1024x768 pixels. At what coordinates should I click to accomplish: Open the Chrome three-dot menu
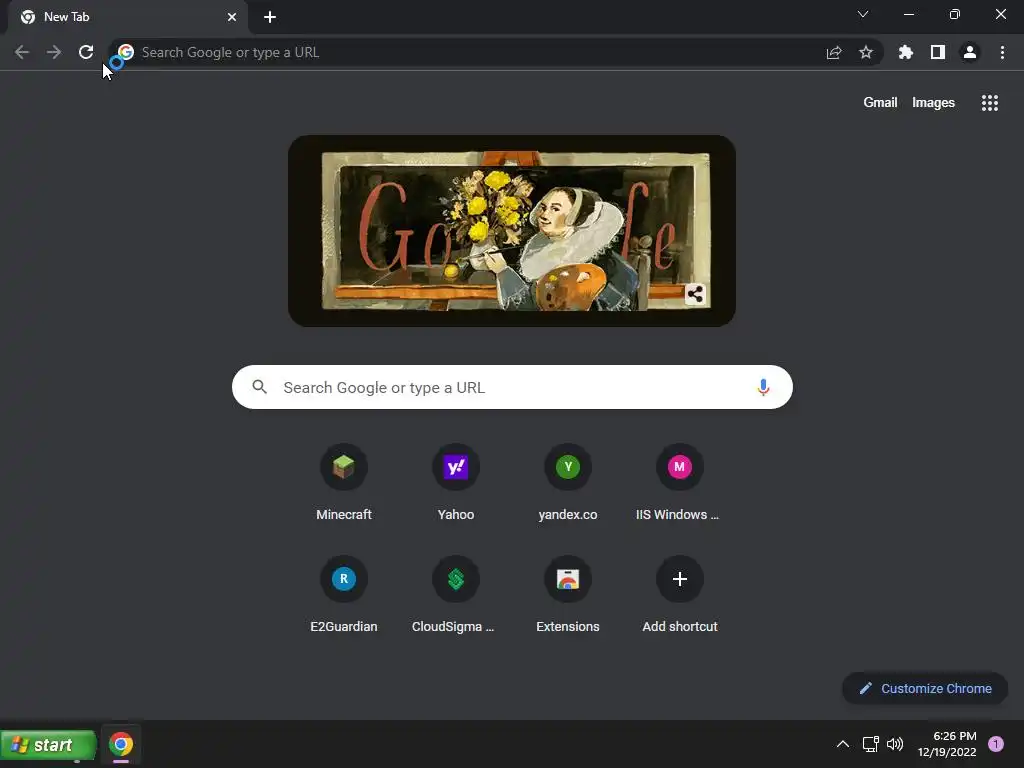[1002, 52]
